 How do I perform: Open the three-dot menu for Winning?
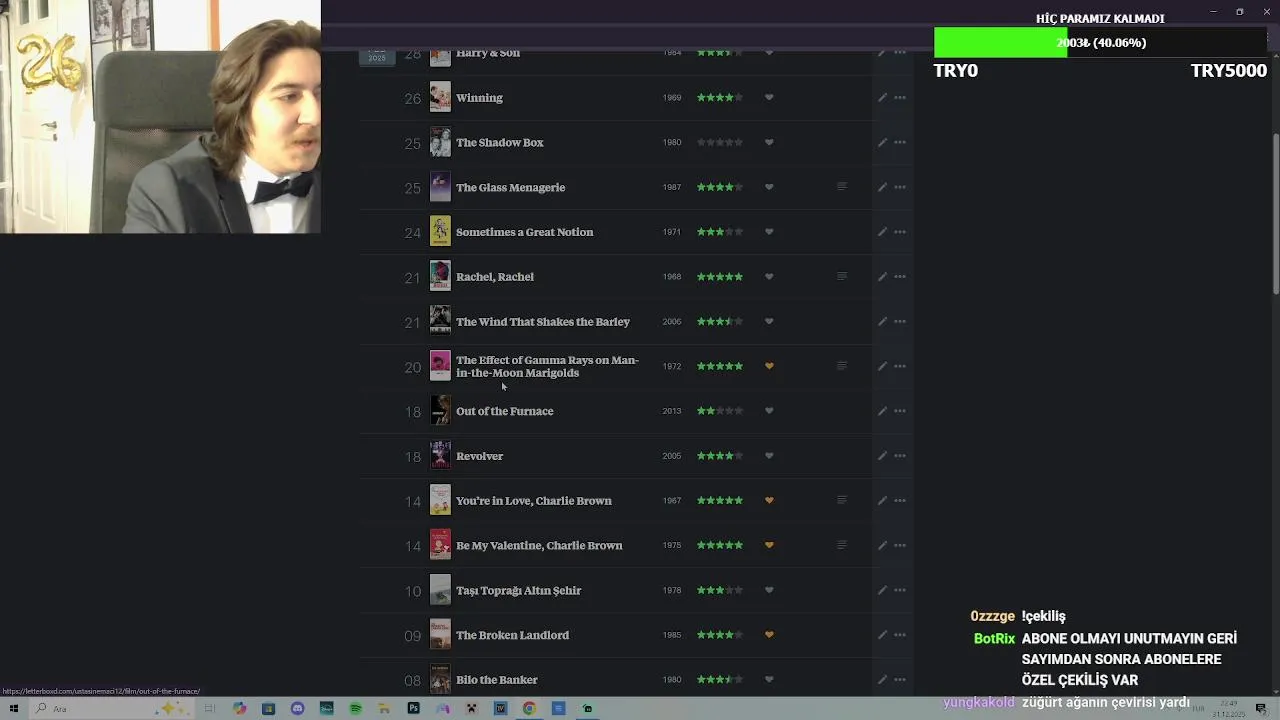900,98
